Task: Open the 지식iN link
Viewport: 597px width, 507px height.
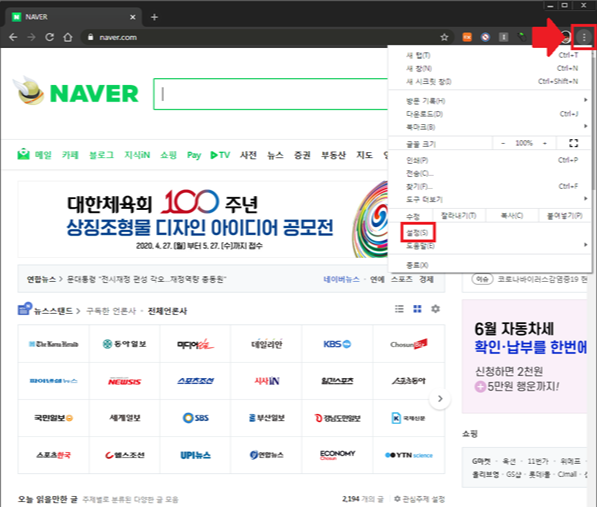Action: pyautogui.click(x=137, y=155)
